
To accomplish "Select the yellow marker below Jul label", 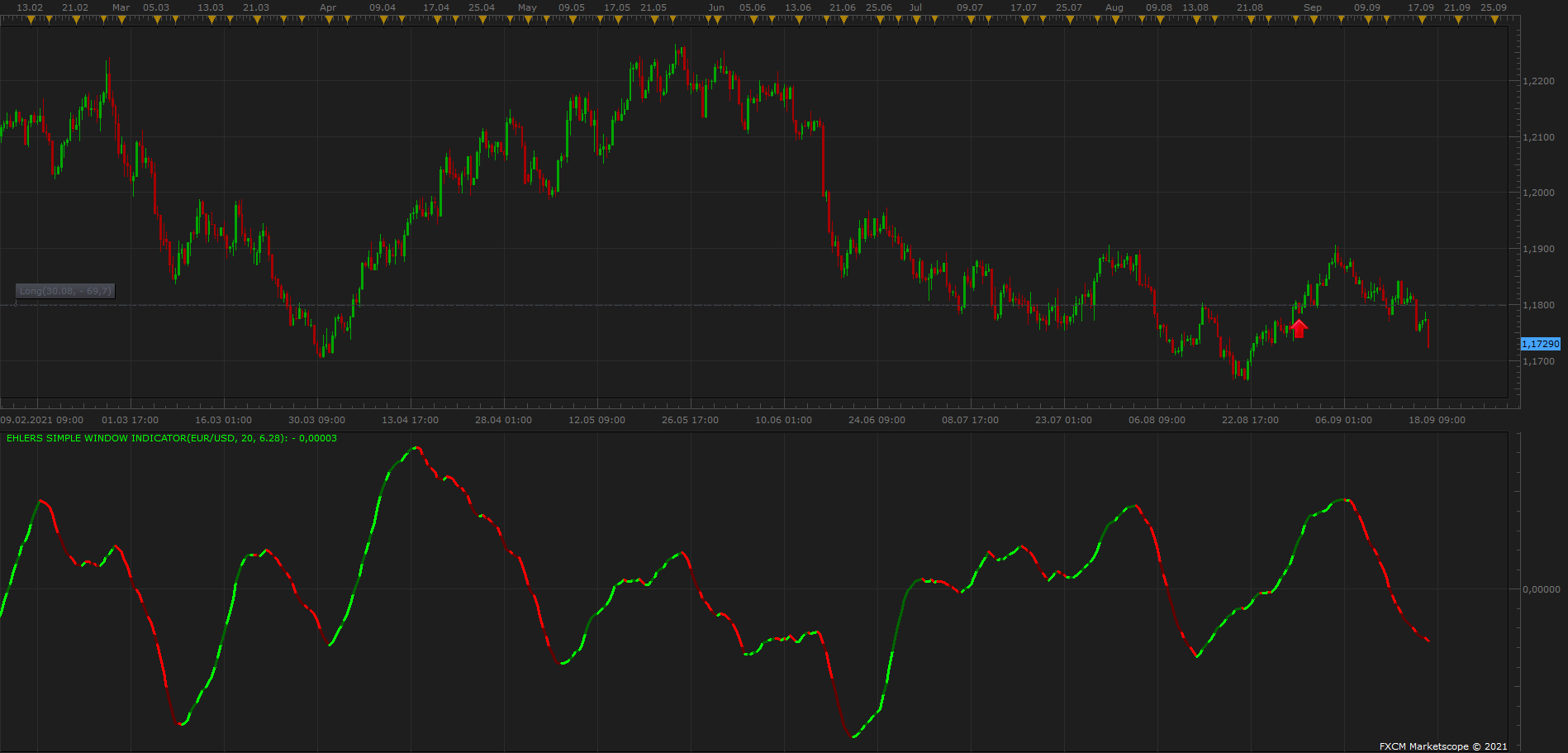I will click(x=916, y=20).
